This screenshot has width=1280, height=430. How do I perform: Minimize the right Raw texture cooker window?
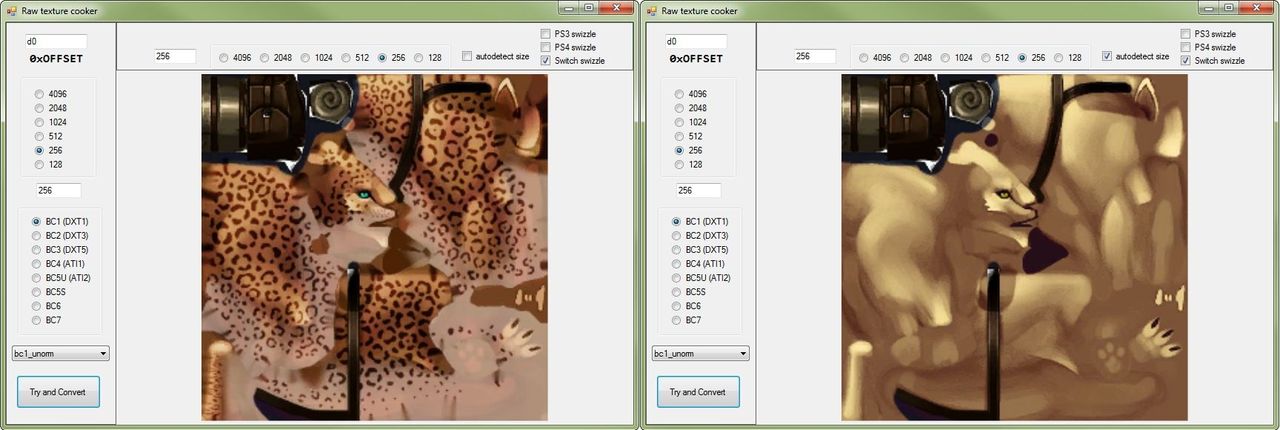coord(1207,8)
